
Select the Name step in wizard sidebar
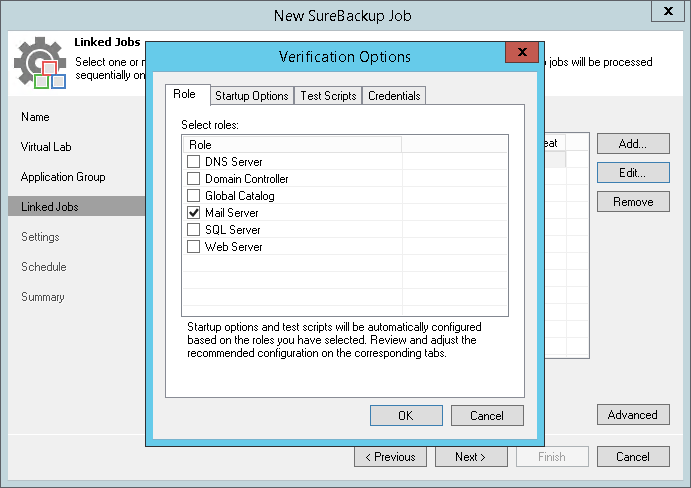coord(35,117)
